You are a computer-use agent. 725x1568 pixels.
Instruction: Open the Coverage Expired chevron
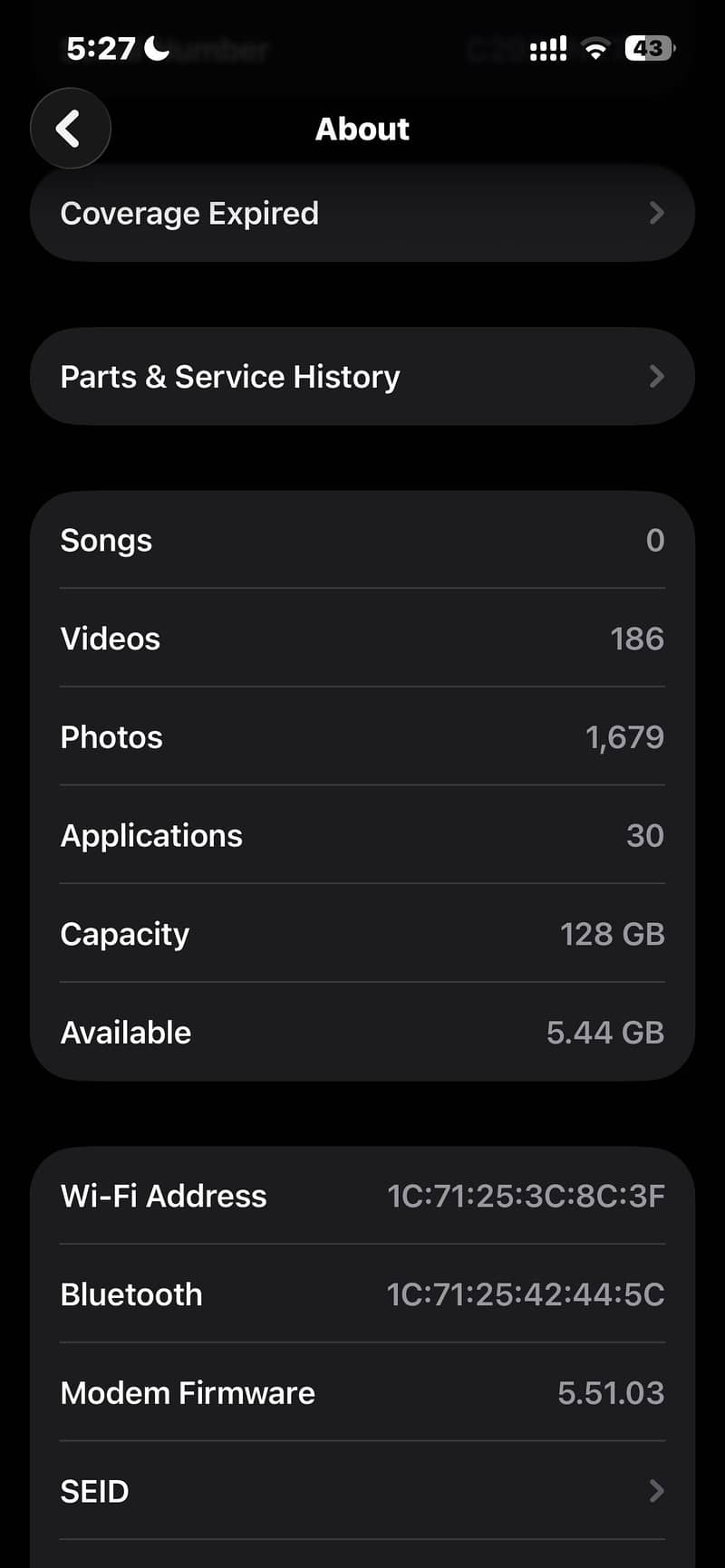pyautogui.click(x=657, y=213)
